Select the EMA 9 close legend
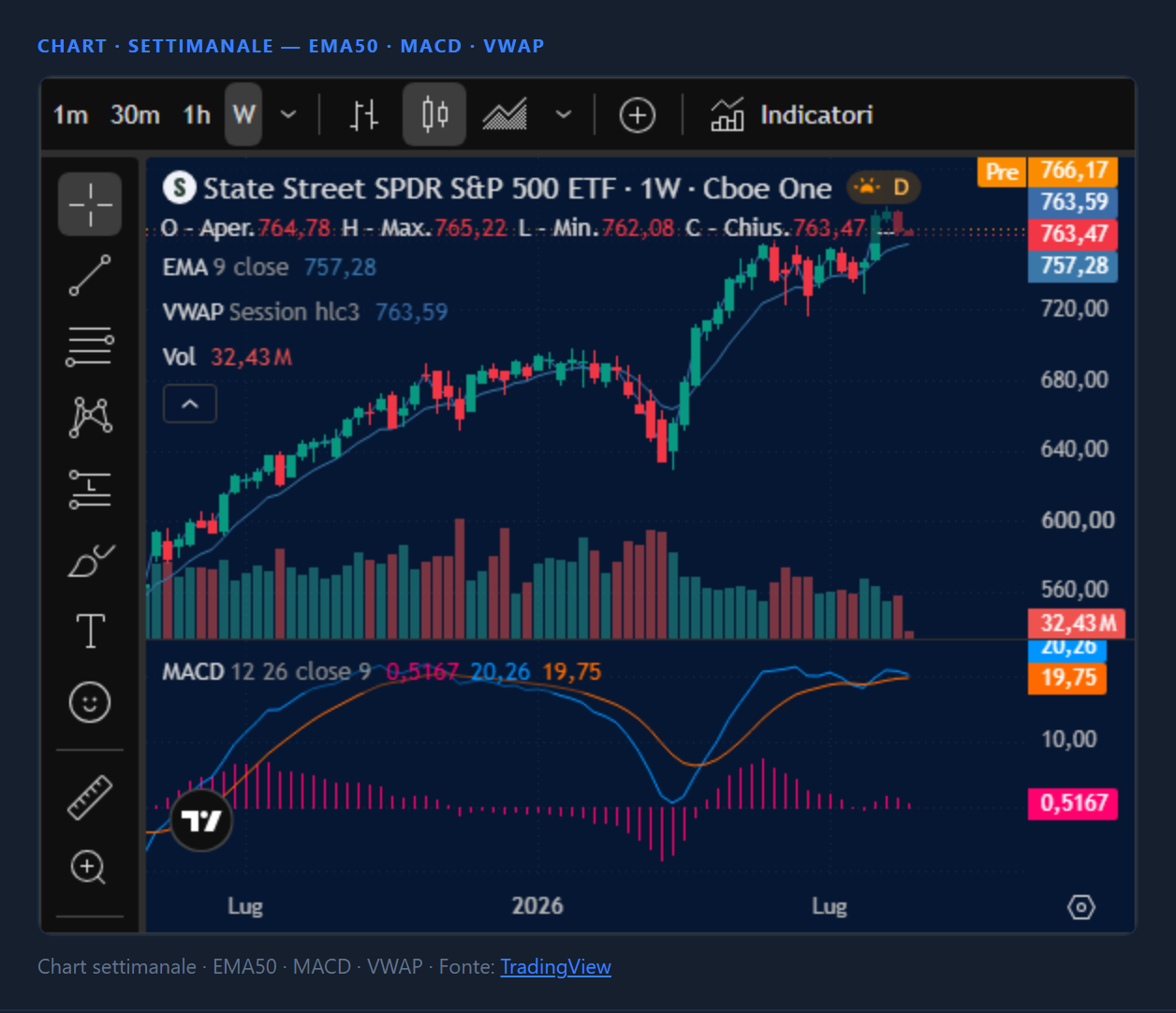1176x1013 pixels. [x=226, y=267]
